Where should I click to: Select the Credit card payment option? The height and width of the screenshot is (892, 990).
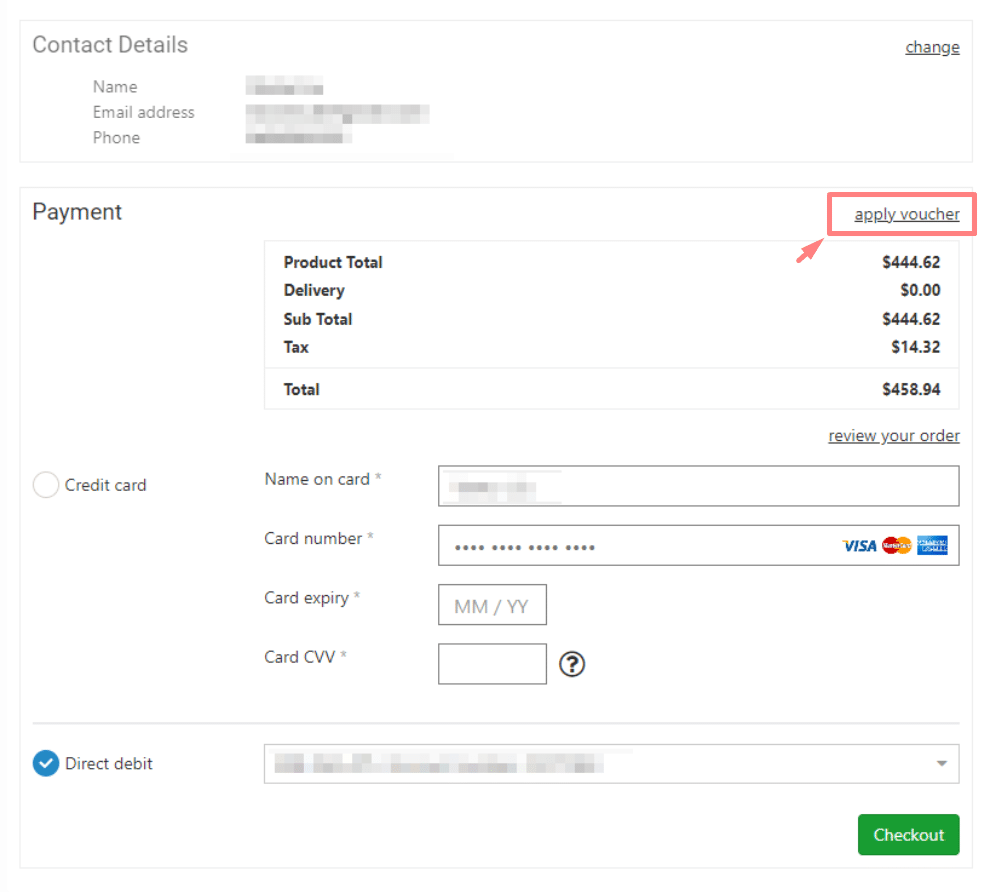coord(45,484)
